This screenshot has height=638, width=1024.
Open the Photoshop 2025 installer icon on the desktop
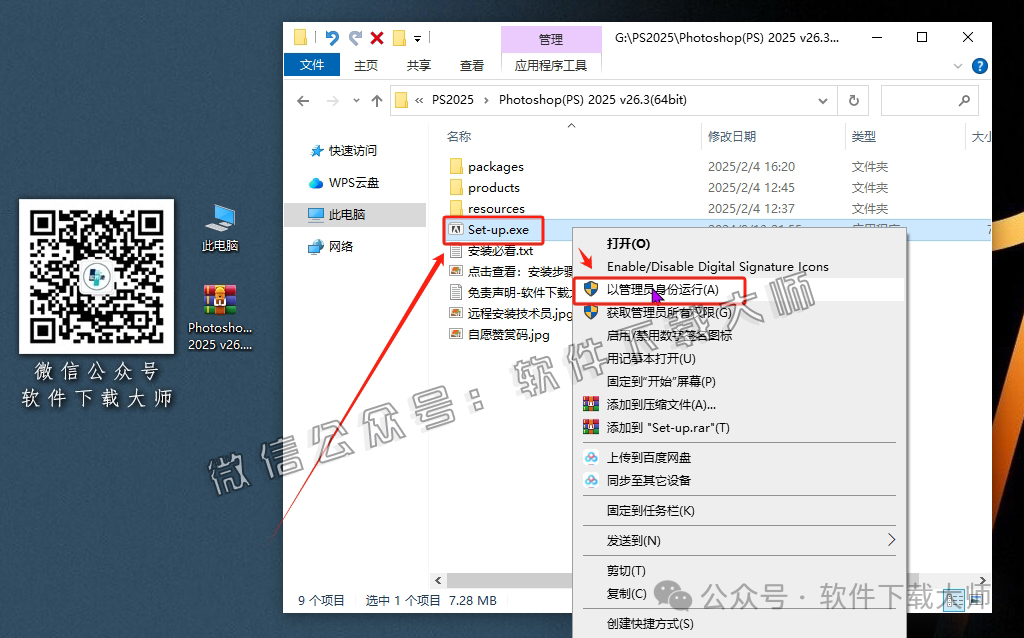tap(219, 298)
